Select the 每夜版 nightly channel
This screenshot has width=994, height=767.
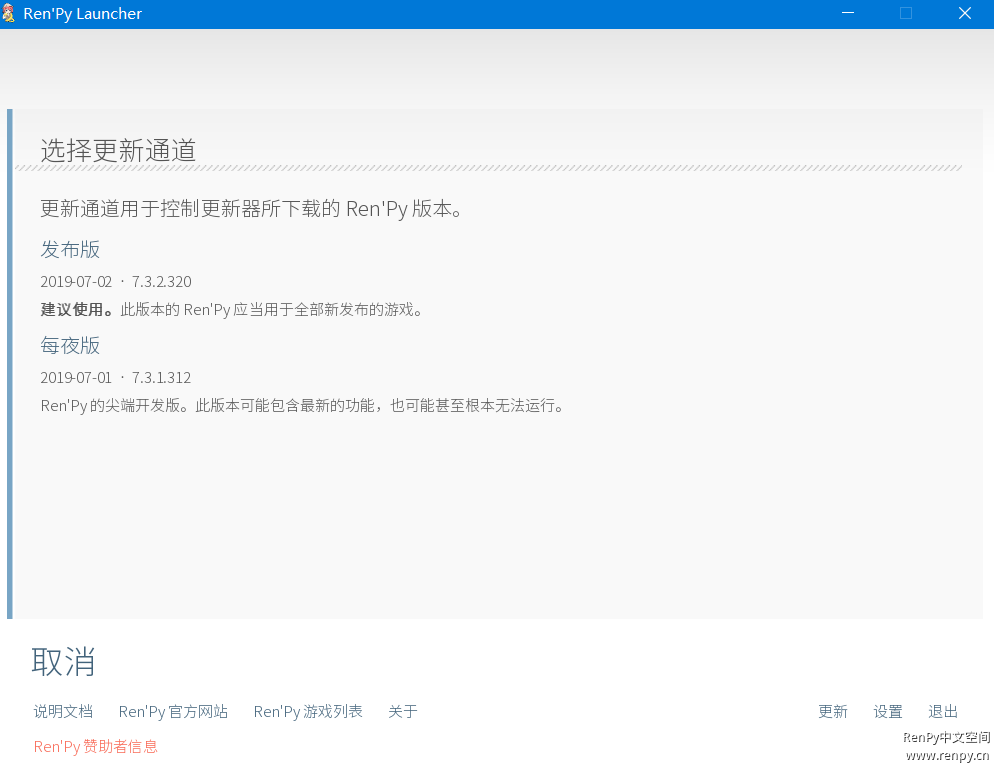coord(70,345)
